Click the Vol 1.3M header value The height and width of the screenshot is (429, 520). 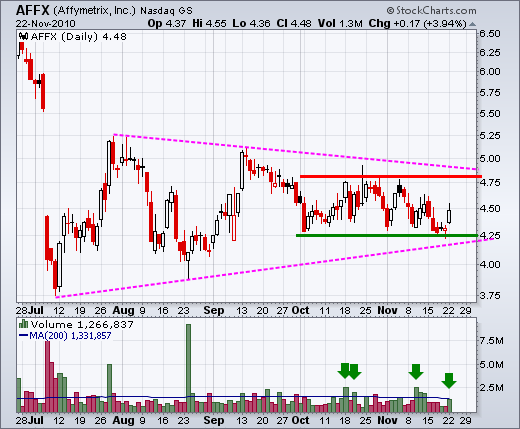point(340,23)
